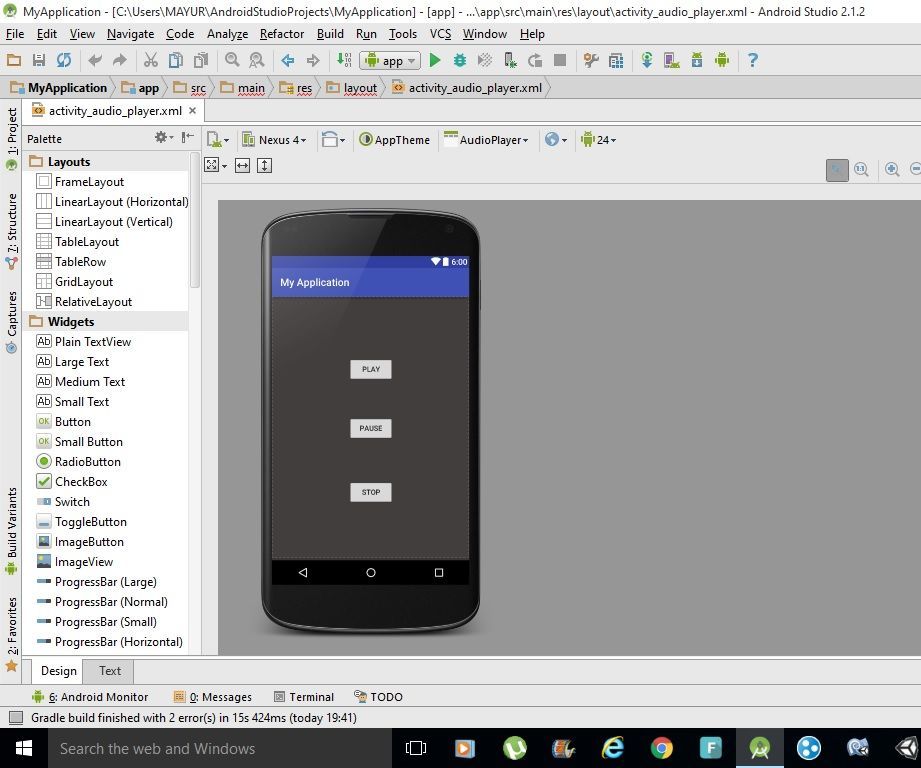Screen dimensions: 921x768
Task: Click the Help question mark icon
Action: pos(752,60)
